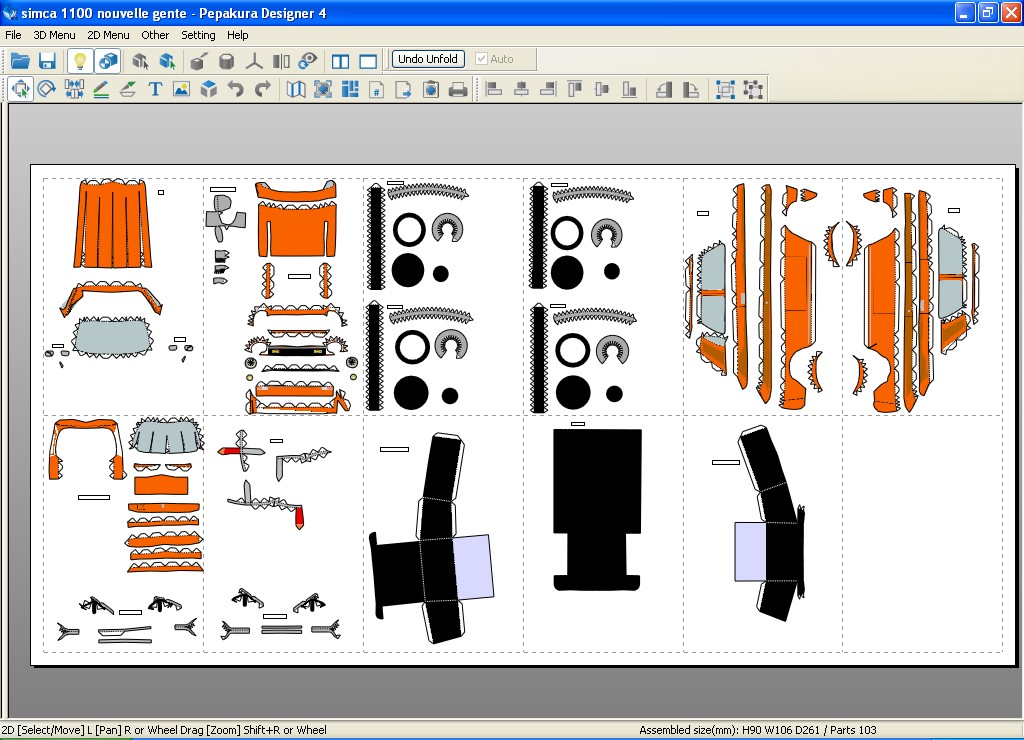Expand the Setting menu dropdown
The image size is (1024, 740).
tap(198, 35)
